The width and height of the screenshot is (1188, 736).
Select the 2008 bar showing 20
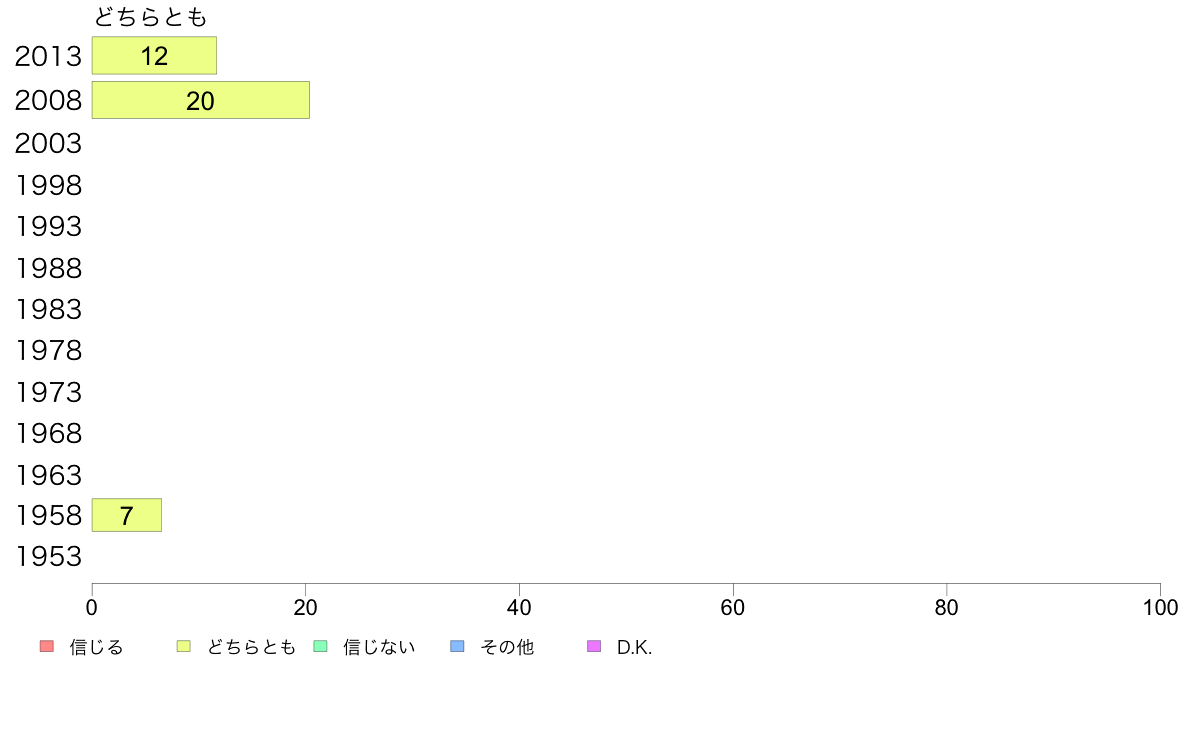[x=201, y=100]
